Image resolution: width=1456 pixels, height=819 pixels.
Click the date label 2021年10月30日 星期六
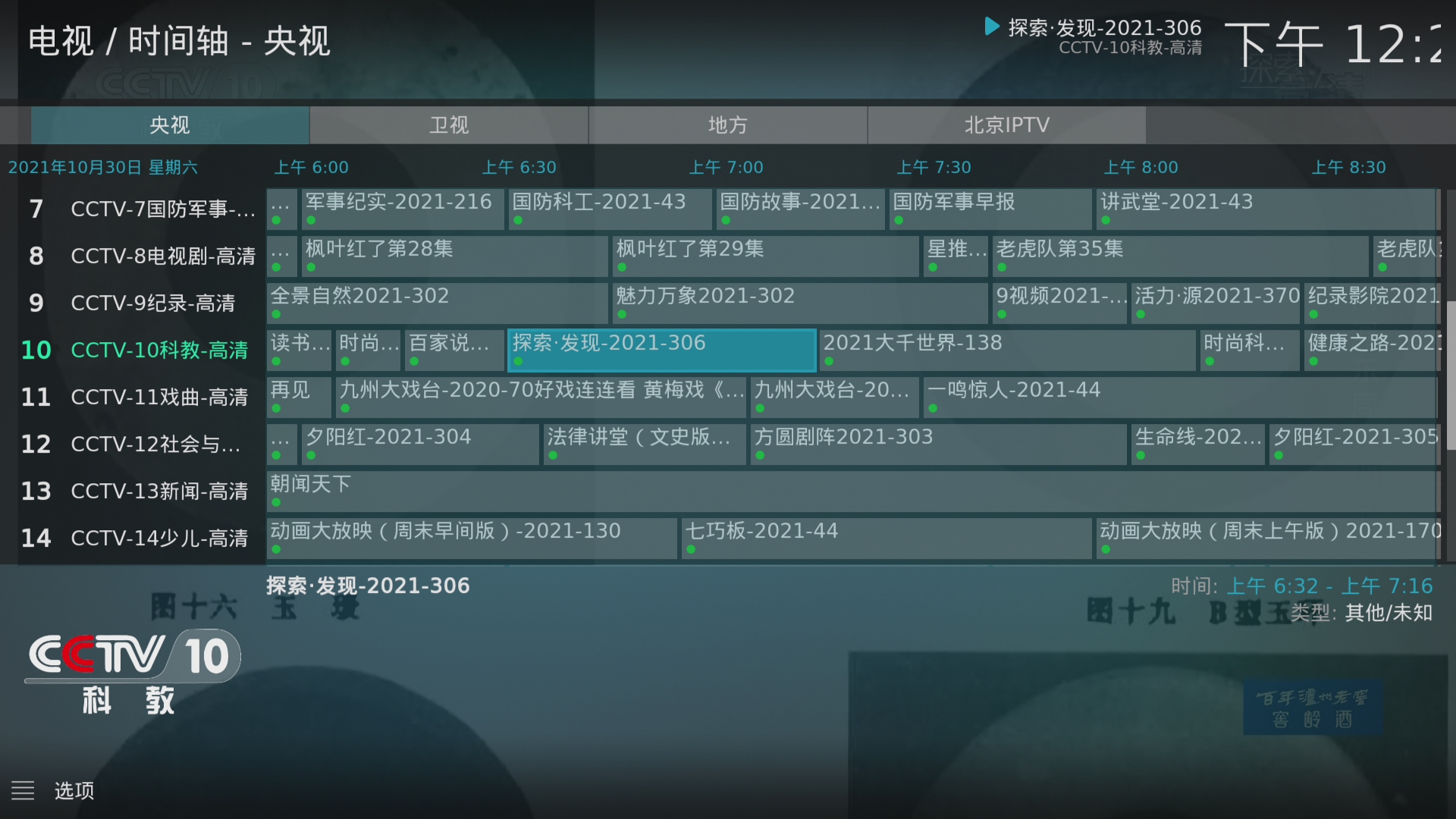pyautogui.click(x=103, y=167)
